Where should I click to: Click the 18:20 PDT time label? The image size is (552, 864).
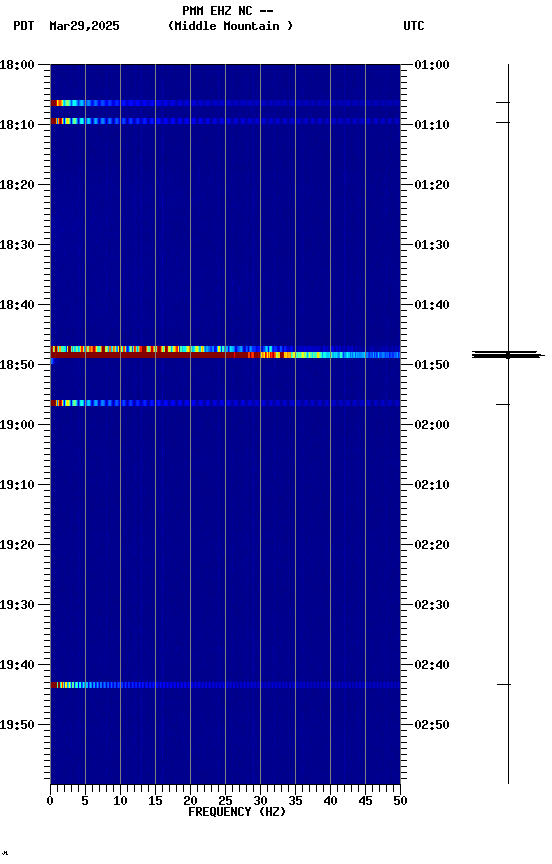click(x=17, y=185)
